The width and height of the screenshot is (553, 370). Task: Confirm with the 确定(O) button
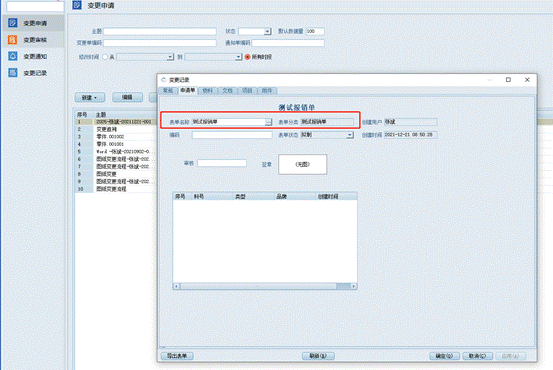click(444, 356)
